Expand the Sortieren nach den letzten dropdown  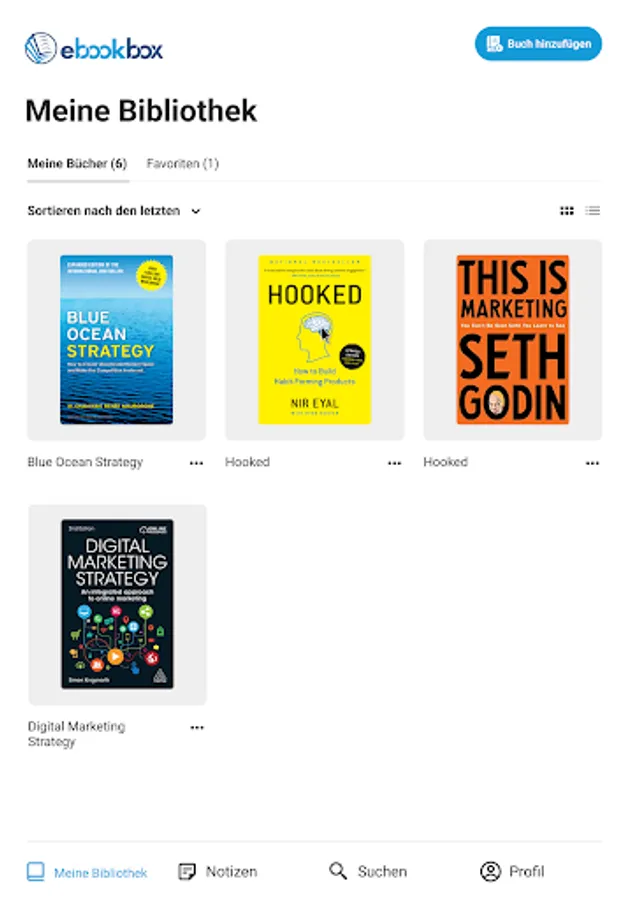coord(114,211)
